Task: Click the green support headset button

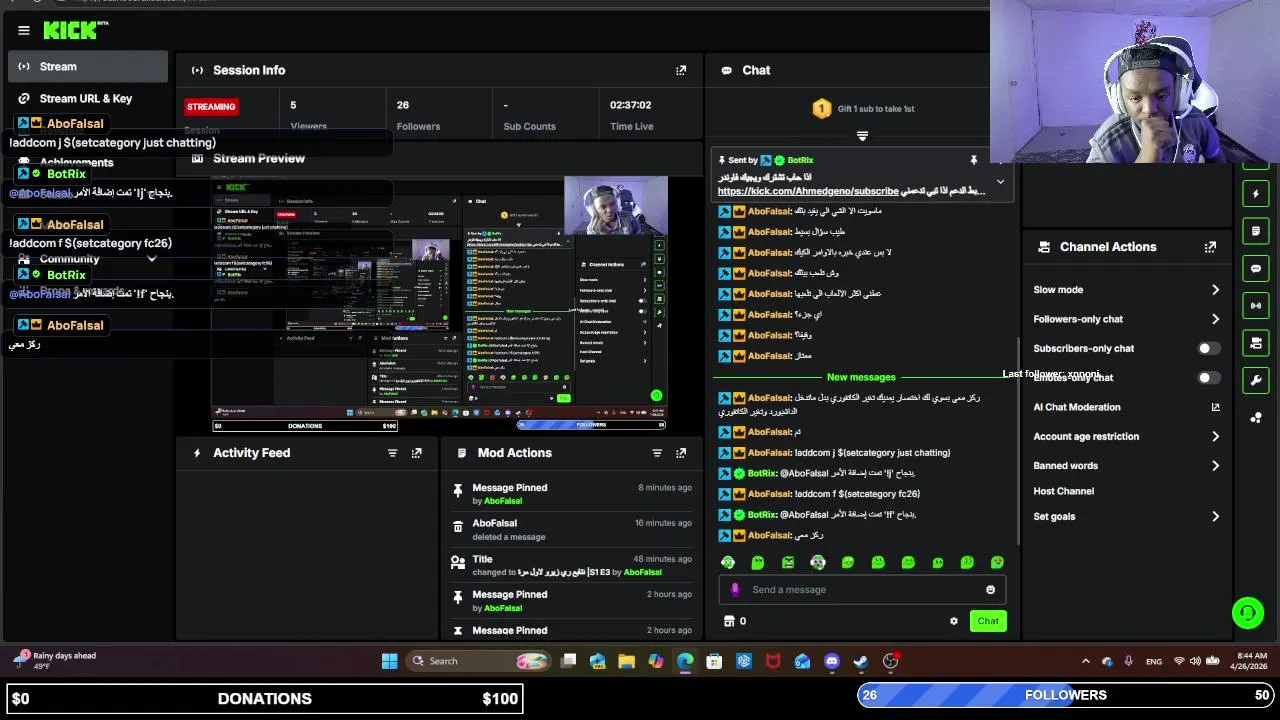Action: click(x=1247, y=612)
